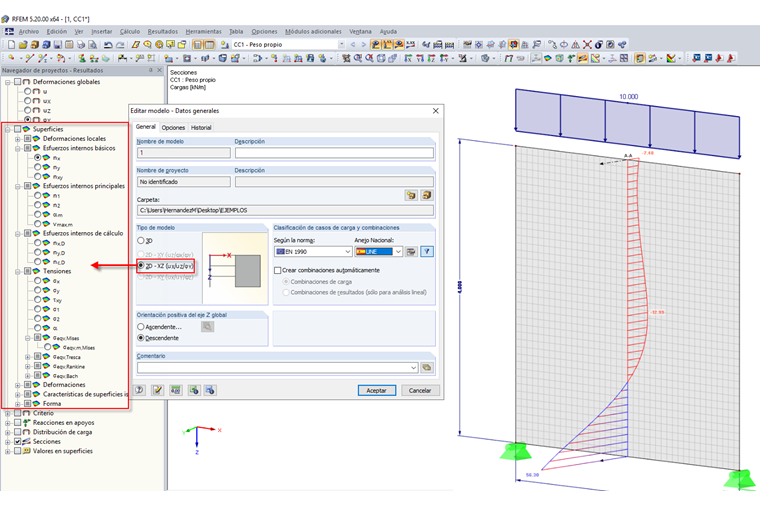760x505 pixels.
Task: Go to previous load case arrow
Action: [353, 45]
